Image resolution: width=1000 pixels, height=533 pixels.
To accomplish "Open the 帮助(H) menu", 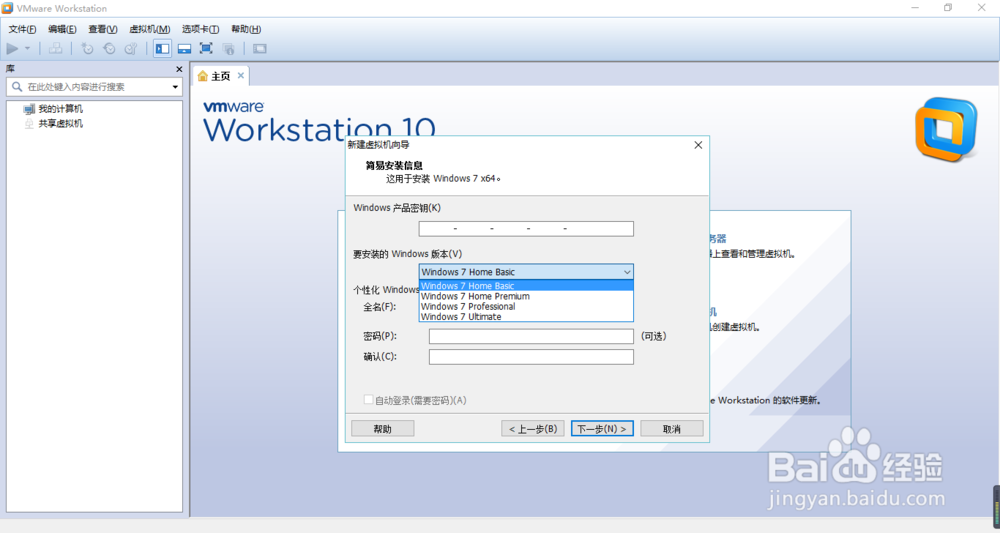I will click(x=246, y=29).
